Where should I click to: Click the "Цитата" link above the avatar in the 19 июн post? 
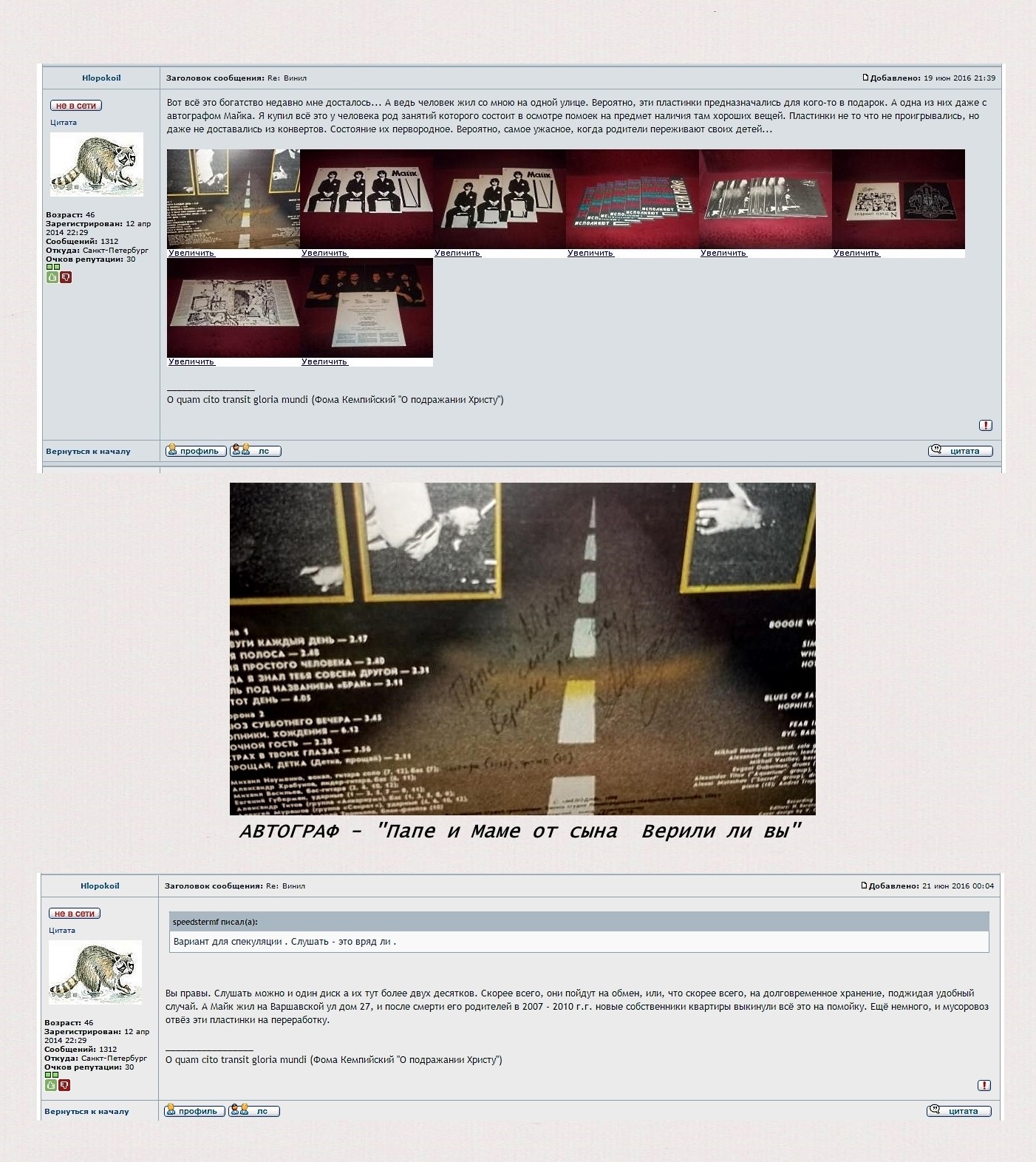tap(64, 123)
